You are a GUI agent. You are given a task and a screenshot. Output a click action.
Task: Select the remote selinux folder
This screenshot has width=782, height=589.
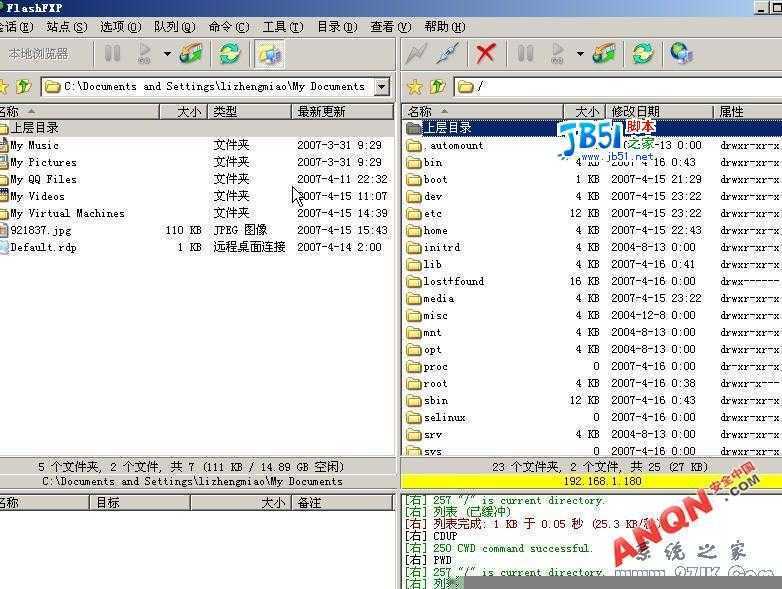(x=444, y=417)
